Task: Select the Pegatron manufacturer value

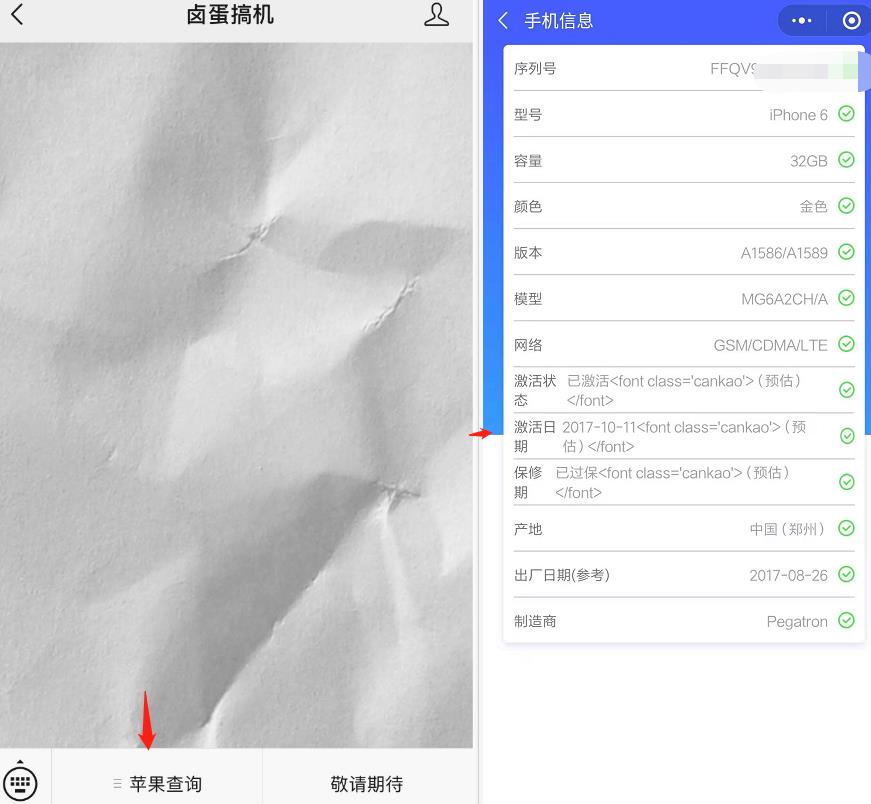Action: [797, 622]
